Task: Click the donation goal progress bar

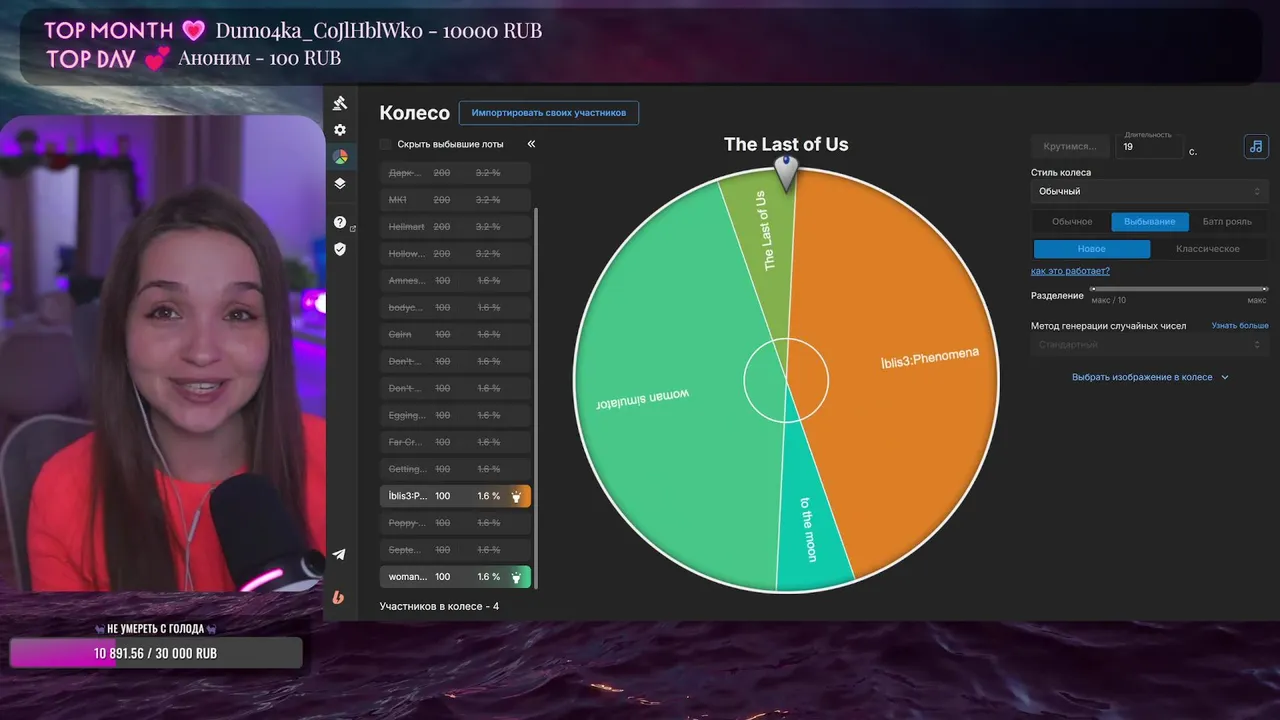Action: 156,653
